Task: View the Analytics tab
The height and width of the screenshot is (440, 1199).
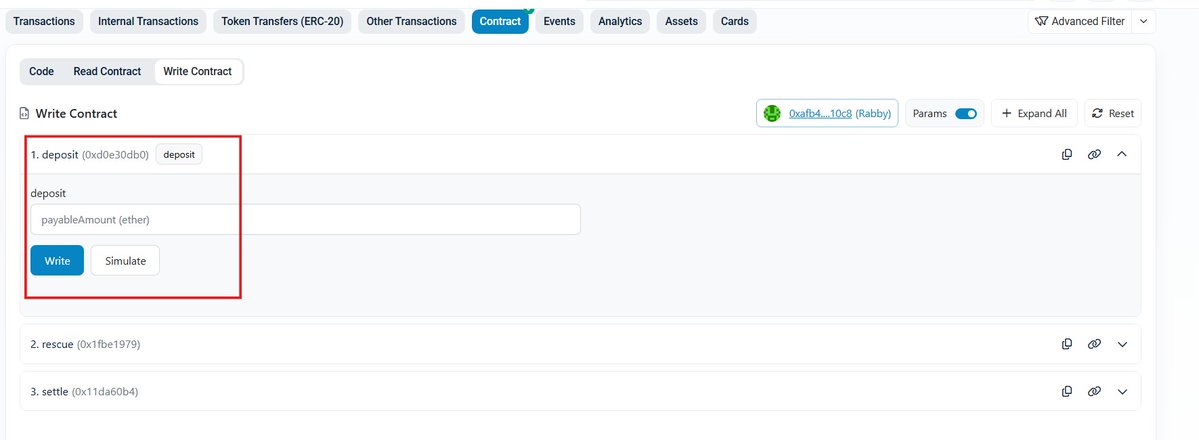Action: (620, 21)
